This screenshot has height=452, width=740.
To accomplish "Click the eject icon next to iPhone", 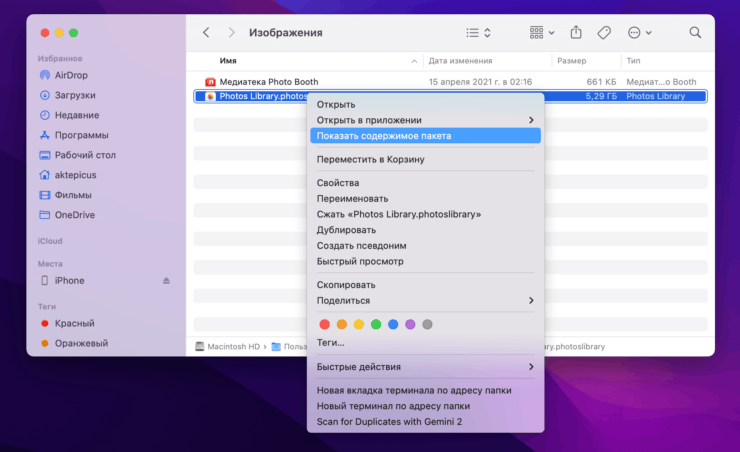I will pos(166,281).
